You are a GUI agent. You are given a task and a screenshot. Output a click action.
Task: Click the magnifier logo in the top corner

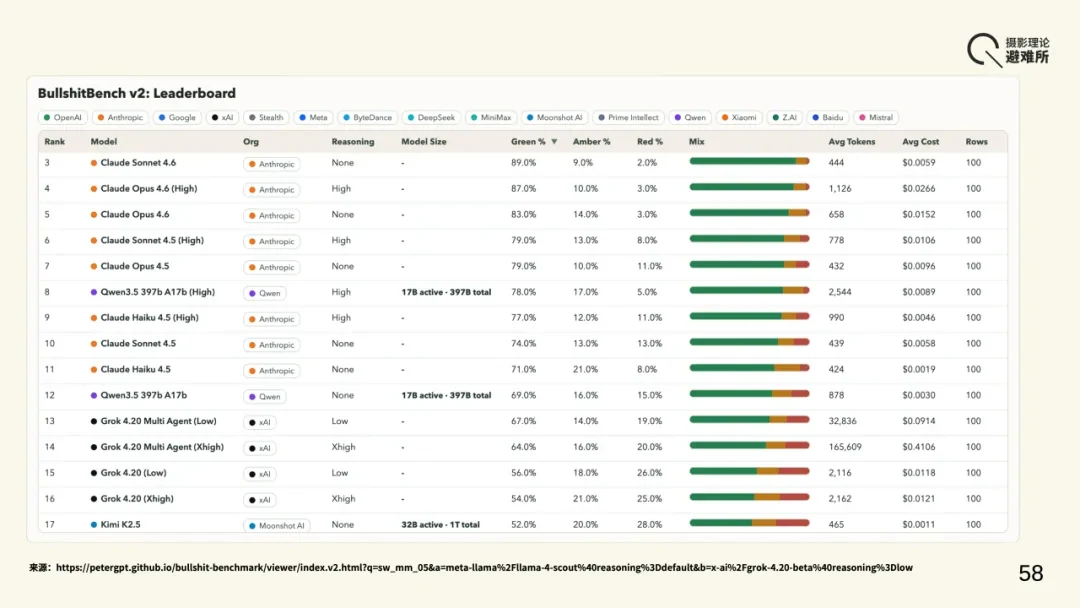point(984,50)
